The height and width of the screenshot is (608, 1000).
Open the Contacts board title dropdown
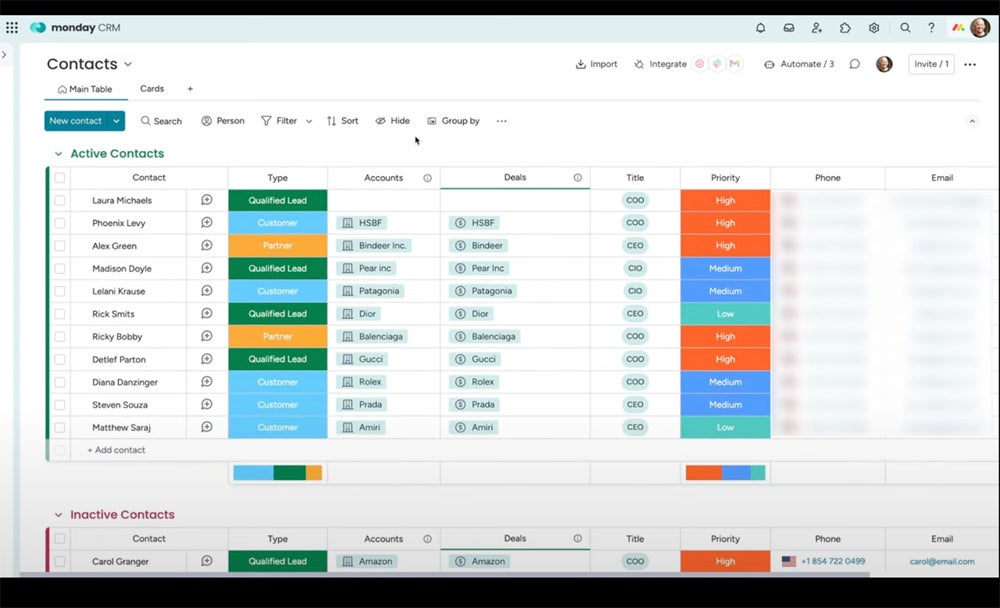128,64
